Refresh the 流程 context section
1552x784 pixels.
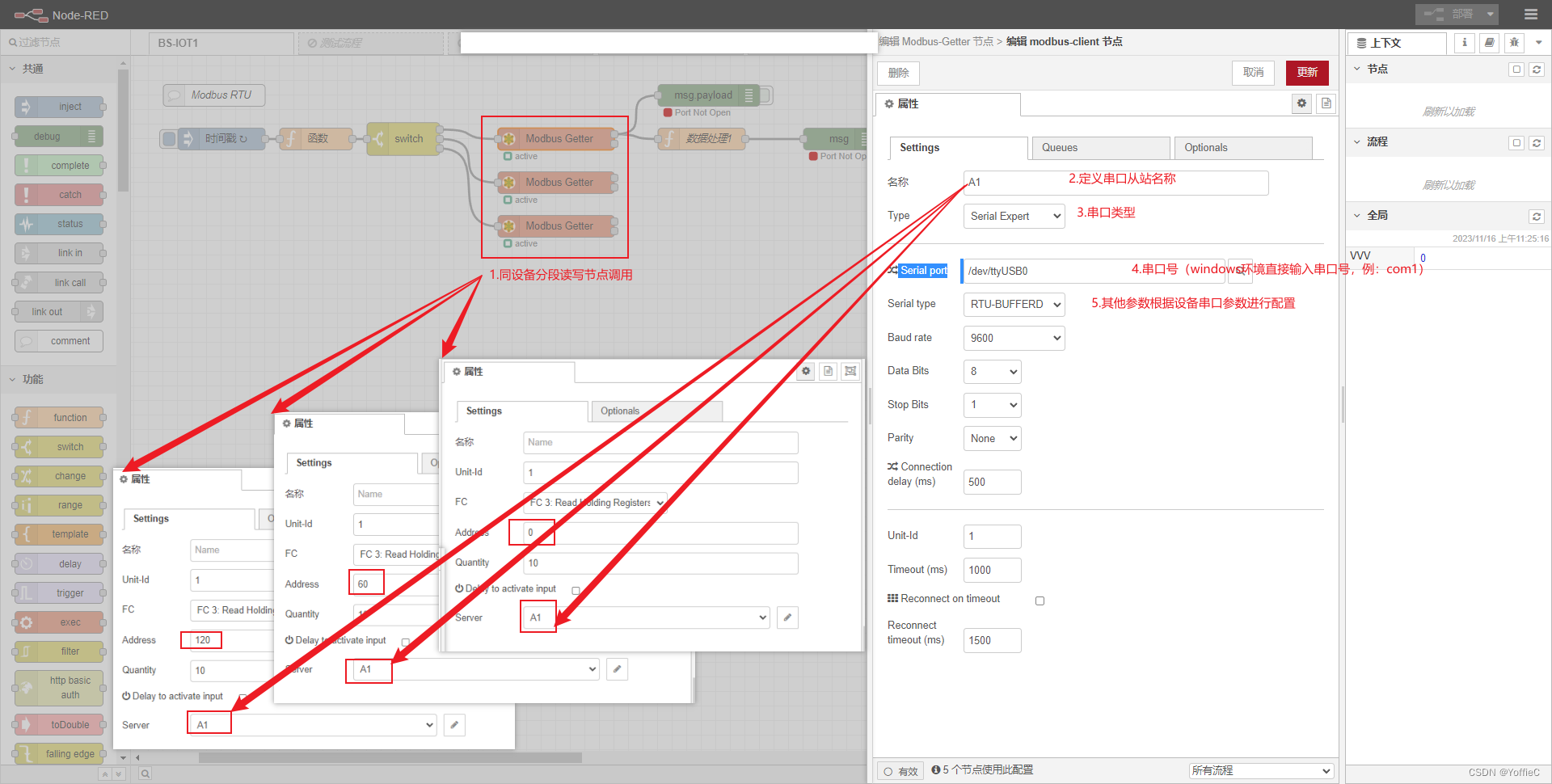pyautogui.click(x=1537, y=143)
